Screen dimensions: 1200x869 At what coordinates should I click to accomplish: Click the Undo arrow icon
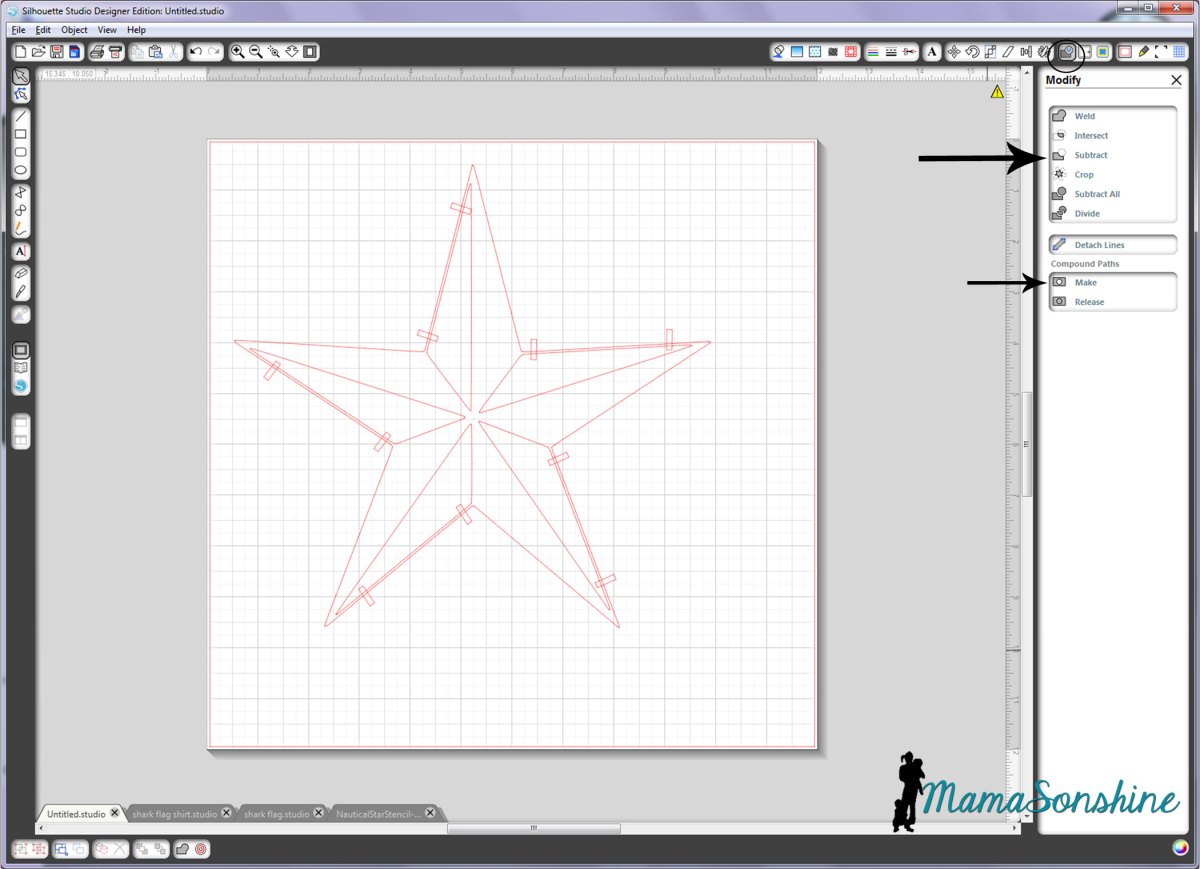coord(196,52)
